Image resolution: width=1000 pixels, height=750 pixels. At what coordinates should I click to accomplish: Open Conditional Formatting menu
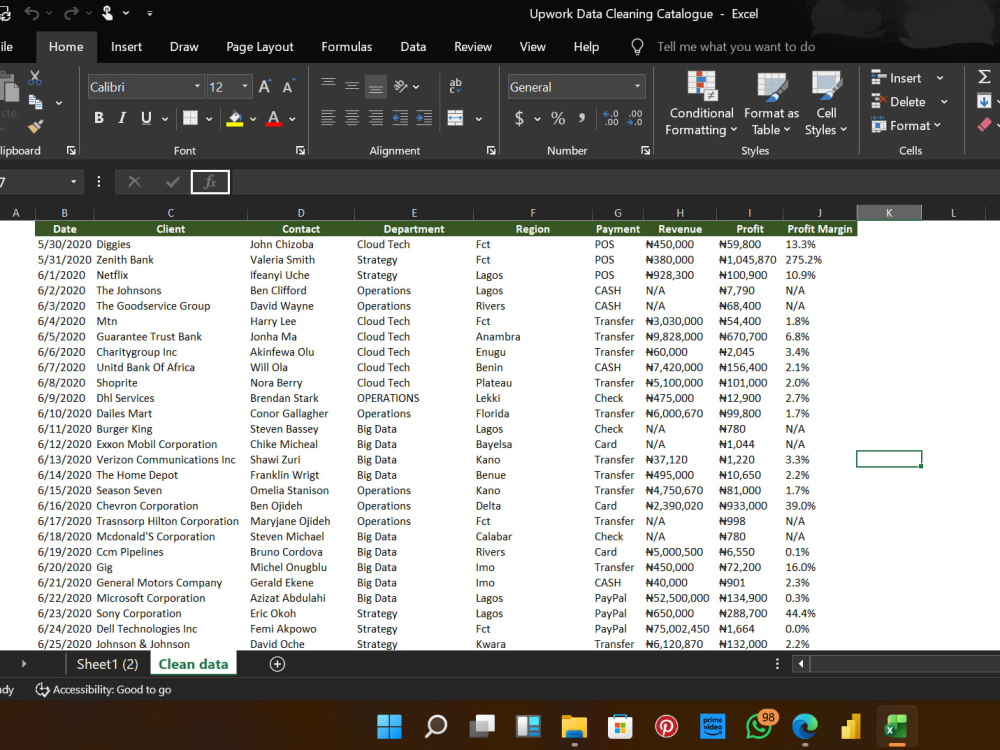tap(701, 103)
